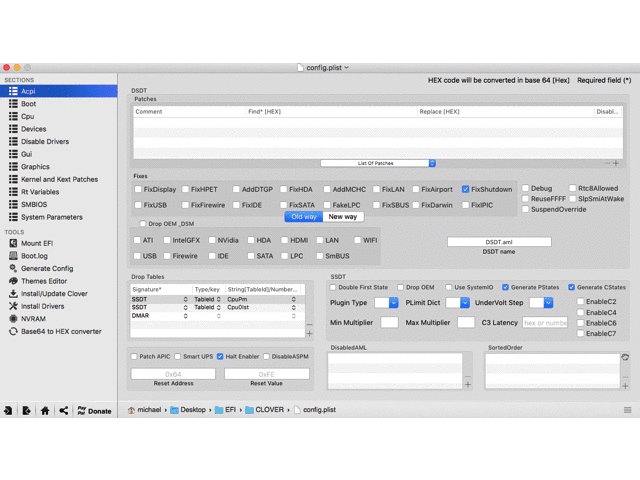Click the export icon in bottom toolbar
Image resolution: width=640 pixels, height=480 pixels.
(27, 411)
